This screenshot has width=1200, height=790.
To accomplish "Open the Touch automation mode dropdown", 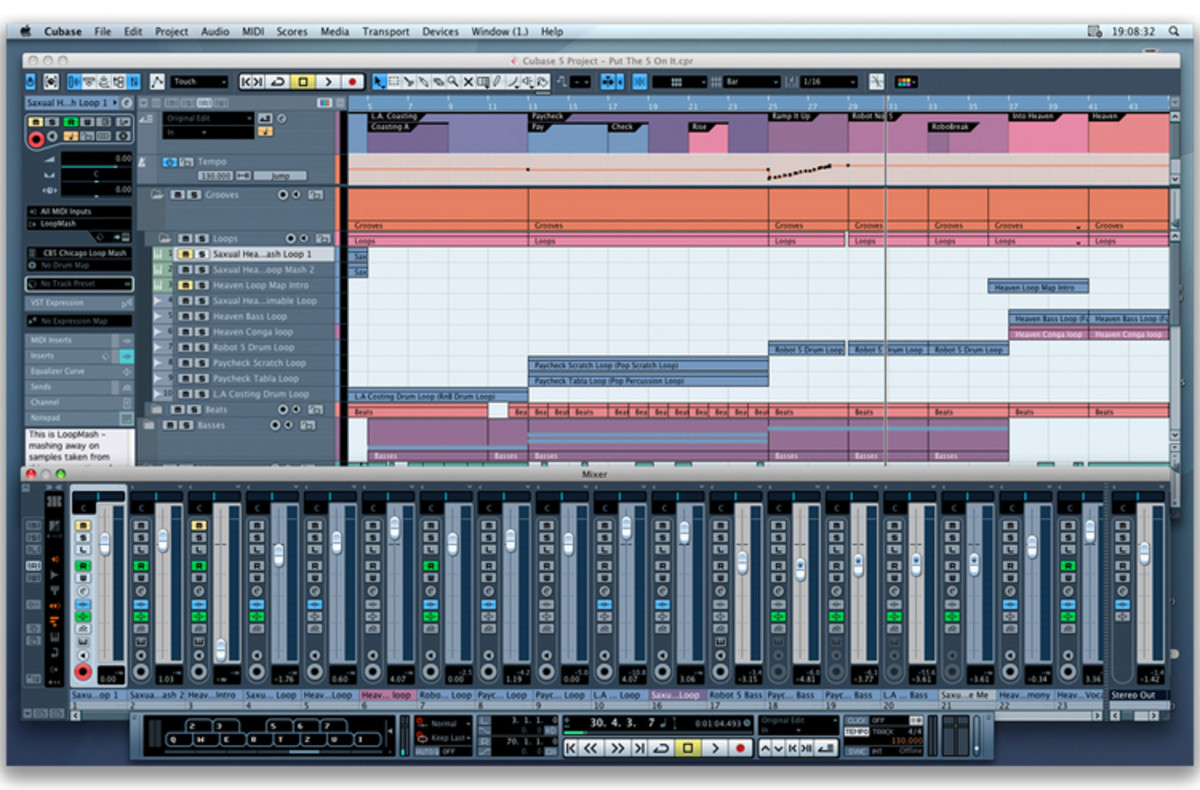I will click(x=199, y=82).
